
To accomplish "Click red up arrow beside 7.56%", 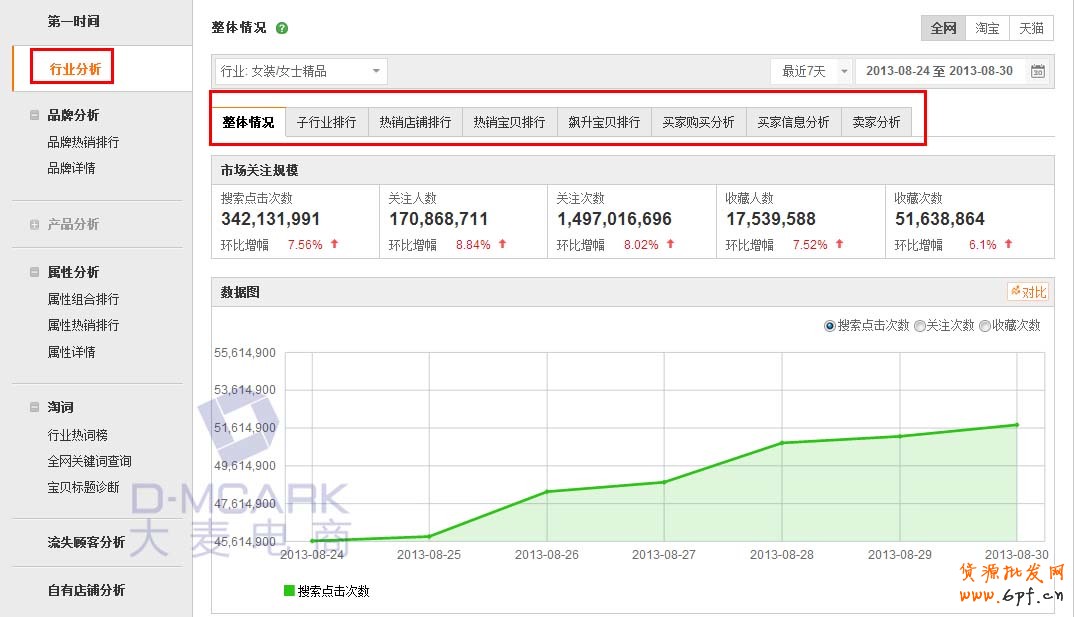I will pos(333,244).
